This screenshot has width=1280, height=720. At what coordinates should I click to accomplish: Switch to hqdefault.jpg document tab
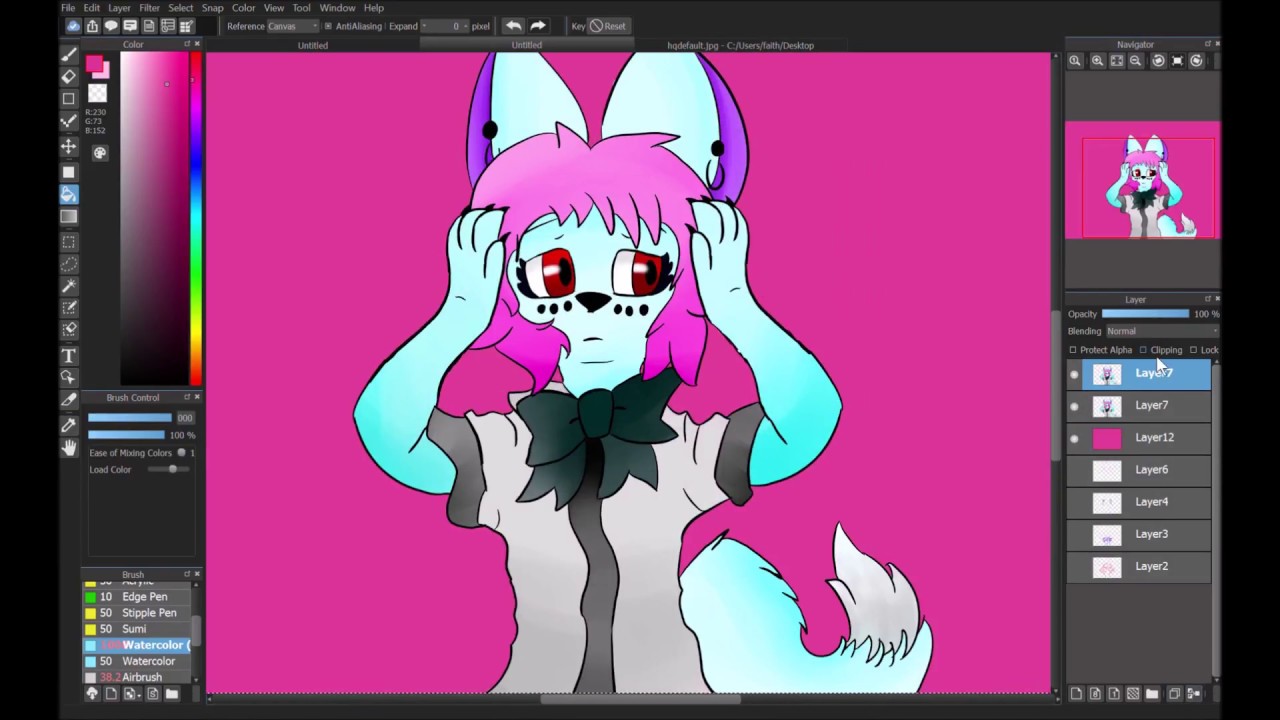pyautogui.click(x=740, y=45)
